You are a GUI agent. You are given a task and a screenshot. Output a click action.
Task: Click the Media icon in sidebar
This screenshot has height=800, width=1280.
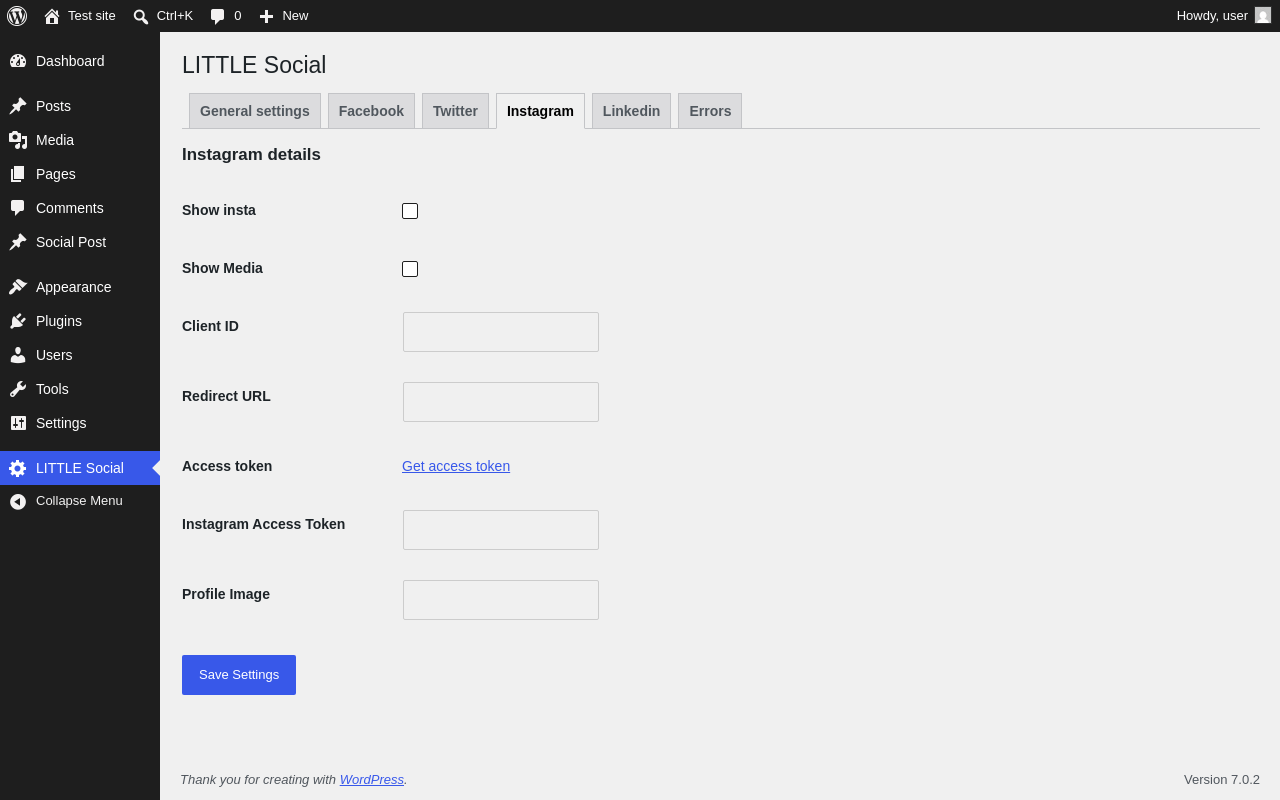point(18,140)
